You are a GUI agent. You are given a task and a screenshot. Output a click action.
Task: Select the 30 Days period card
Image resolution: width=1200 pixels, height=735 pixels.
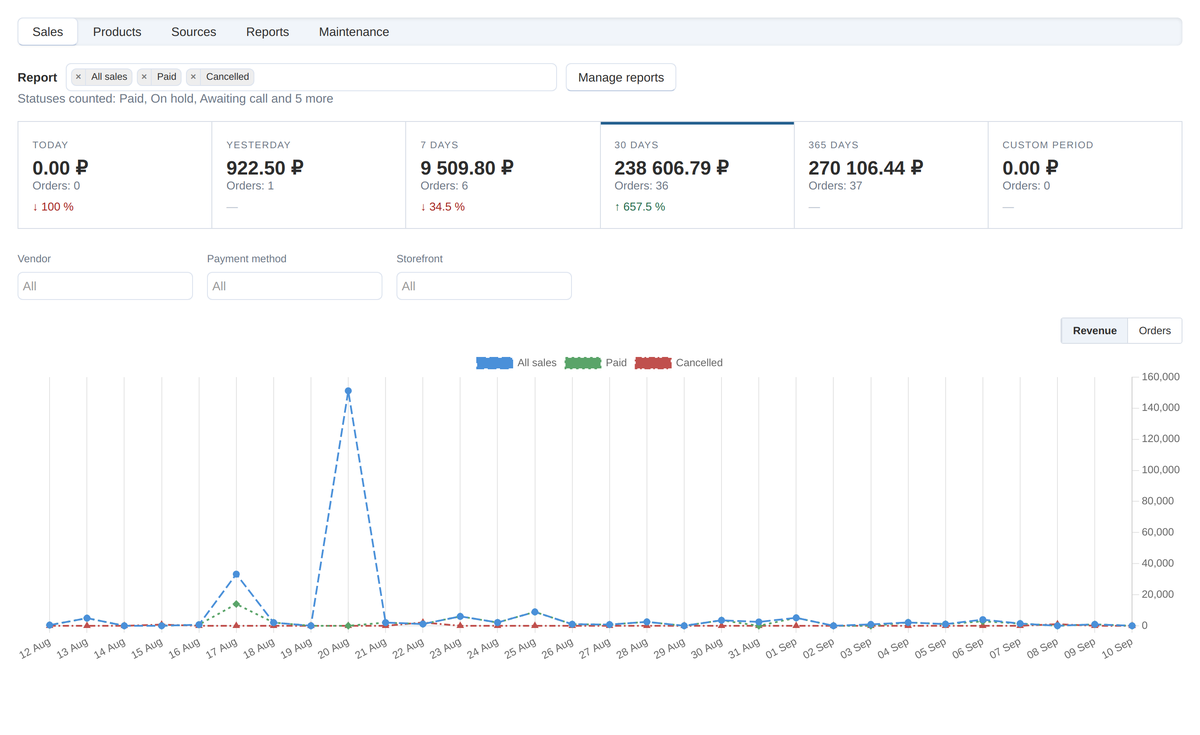697,175
